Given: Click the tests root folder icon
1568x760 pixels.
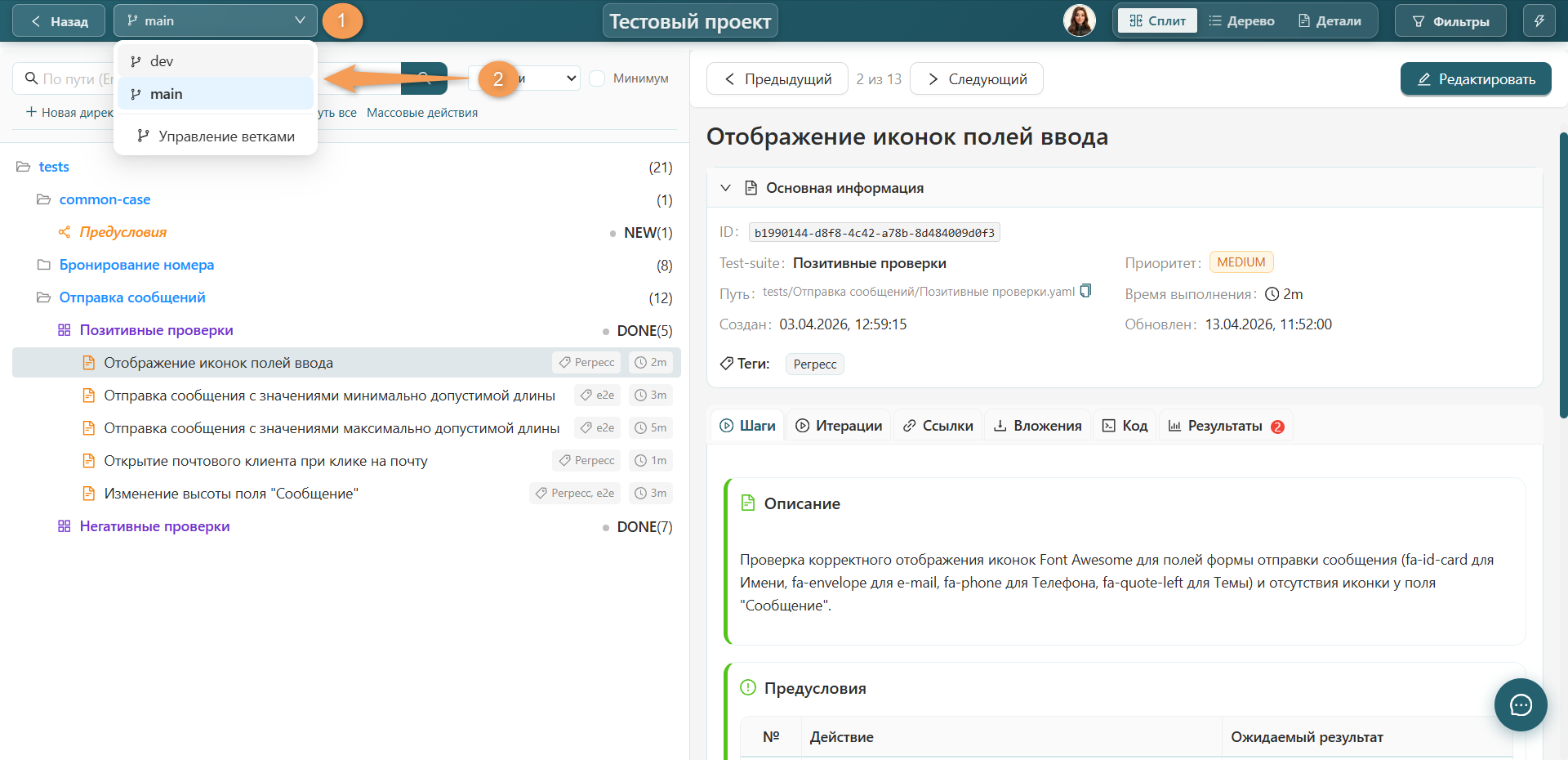Looking at the screenshot, I should pyautogui.click(x=23, y=167).
